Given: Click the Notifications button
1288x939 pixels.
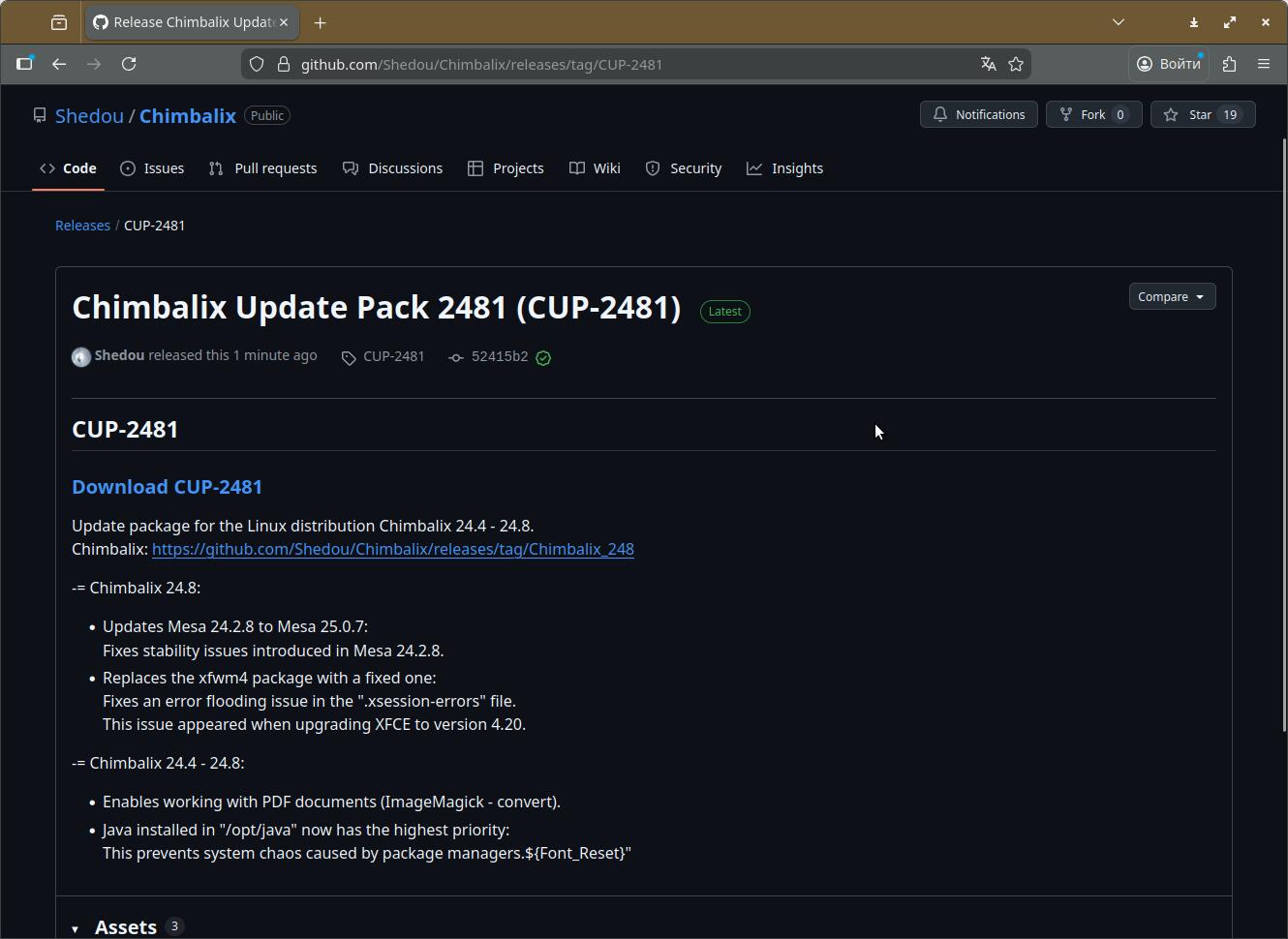Looking at the screenshot, I should [979, 114].
